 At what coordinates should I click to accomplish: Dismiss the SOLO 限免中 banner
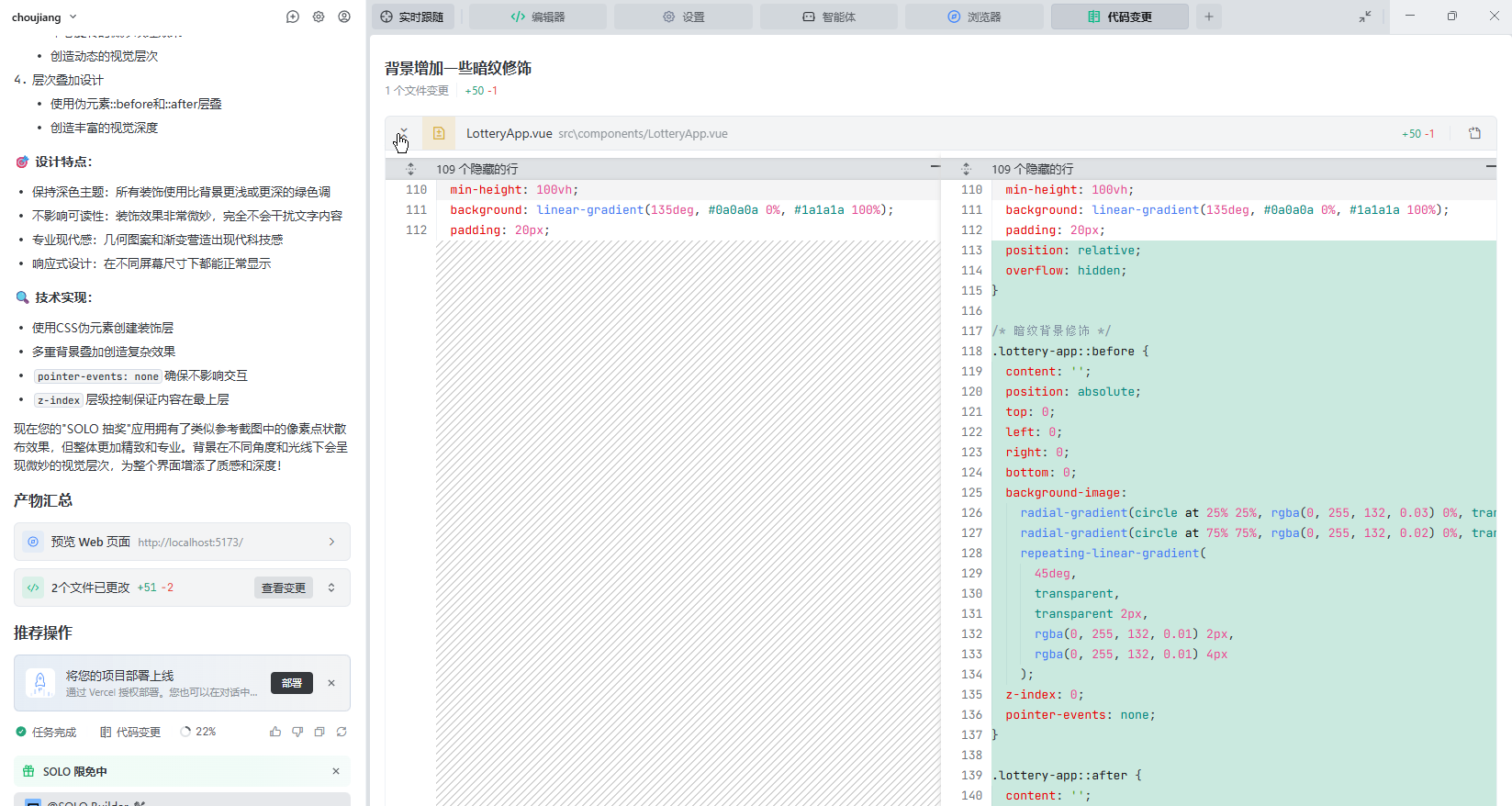[x=336, y=771]
